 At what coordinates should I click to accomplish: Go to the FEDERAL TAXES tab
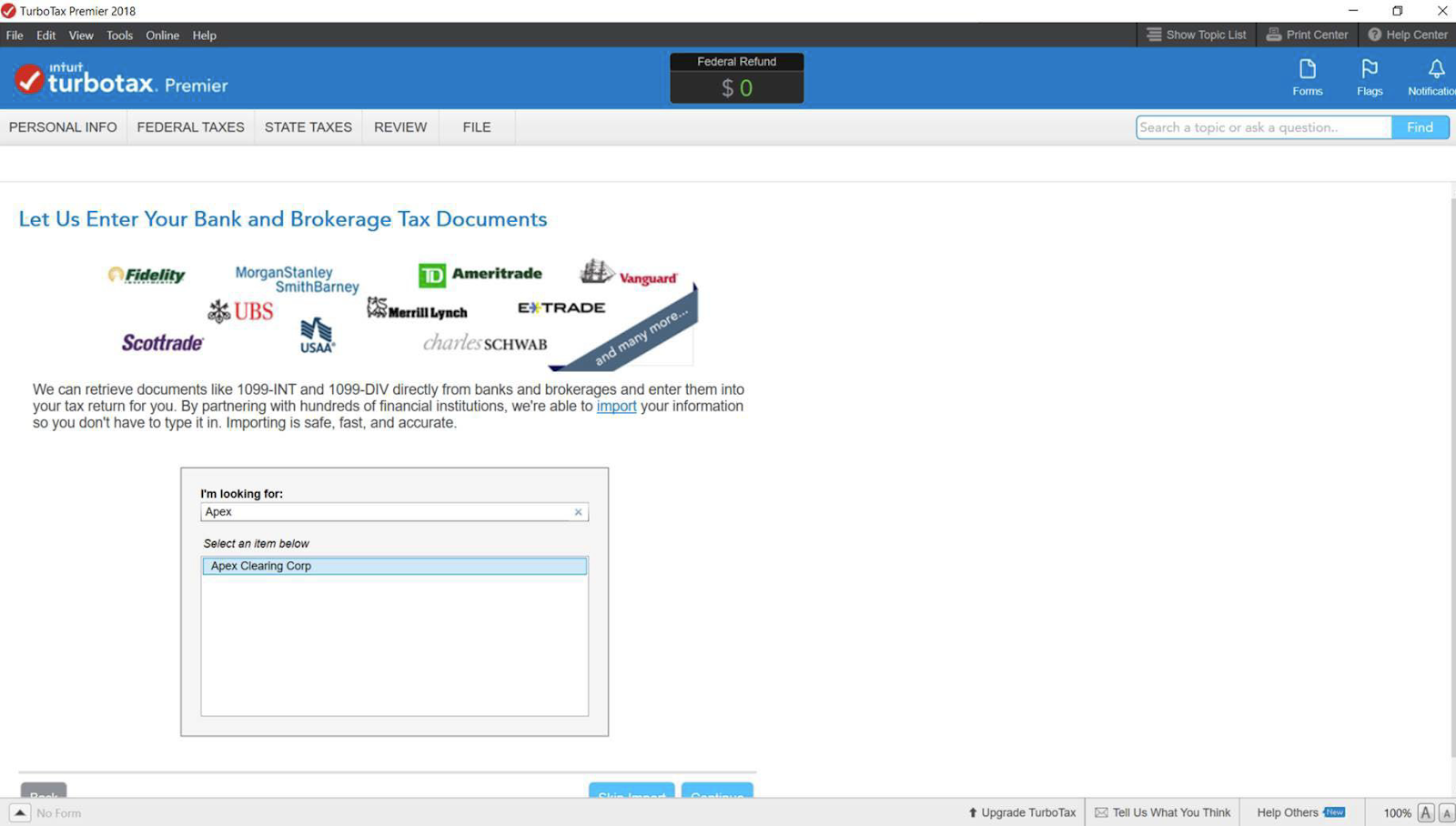point(190,127)
